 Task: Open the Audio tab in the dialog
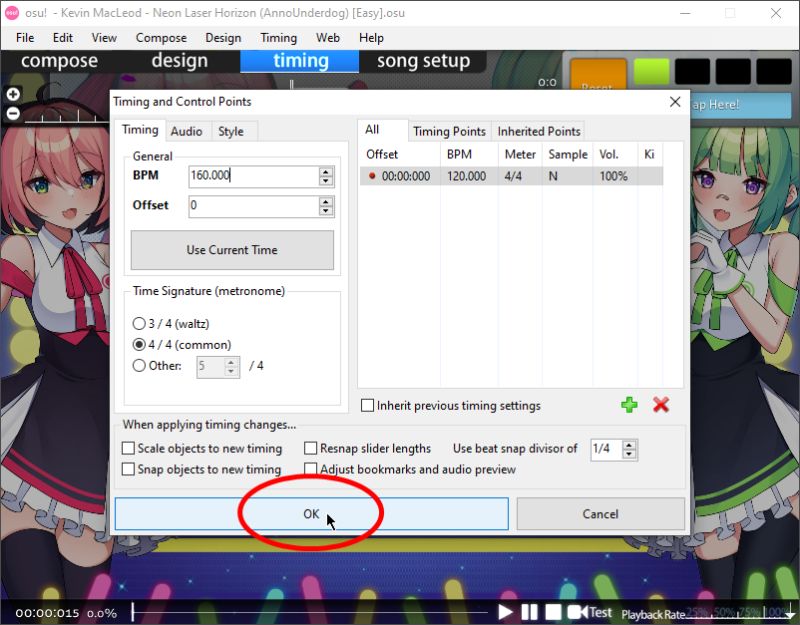click(x=186, y=131)
